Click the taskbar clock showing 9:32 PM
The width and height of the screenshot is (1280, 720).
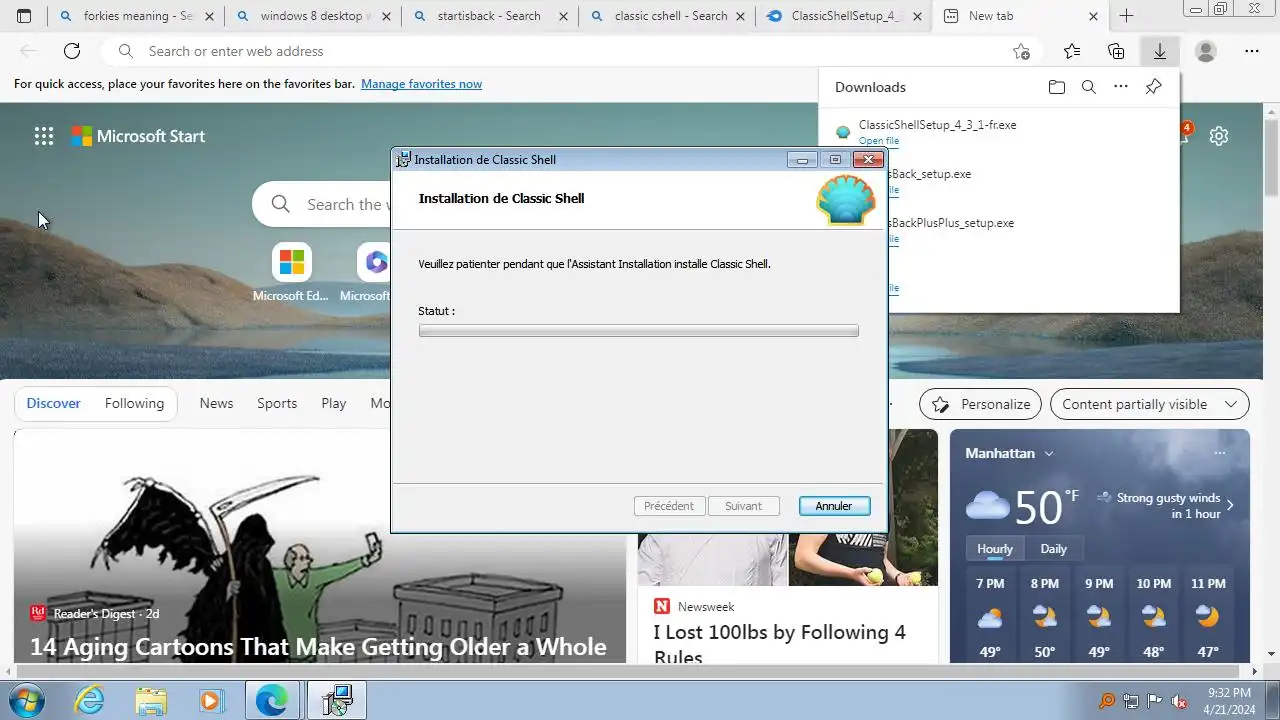[x=1229, y=700]
